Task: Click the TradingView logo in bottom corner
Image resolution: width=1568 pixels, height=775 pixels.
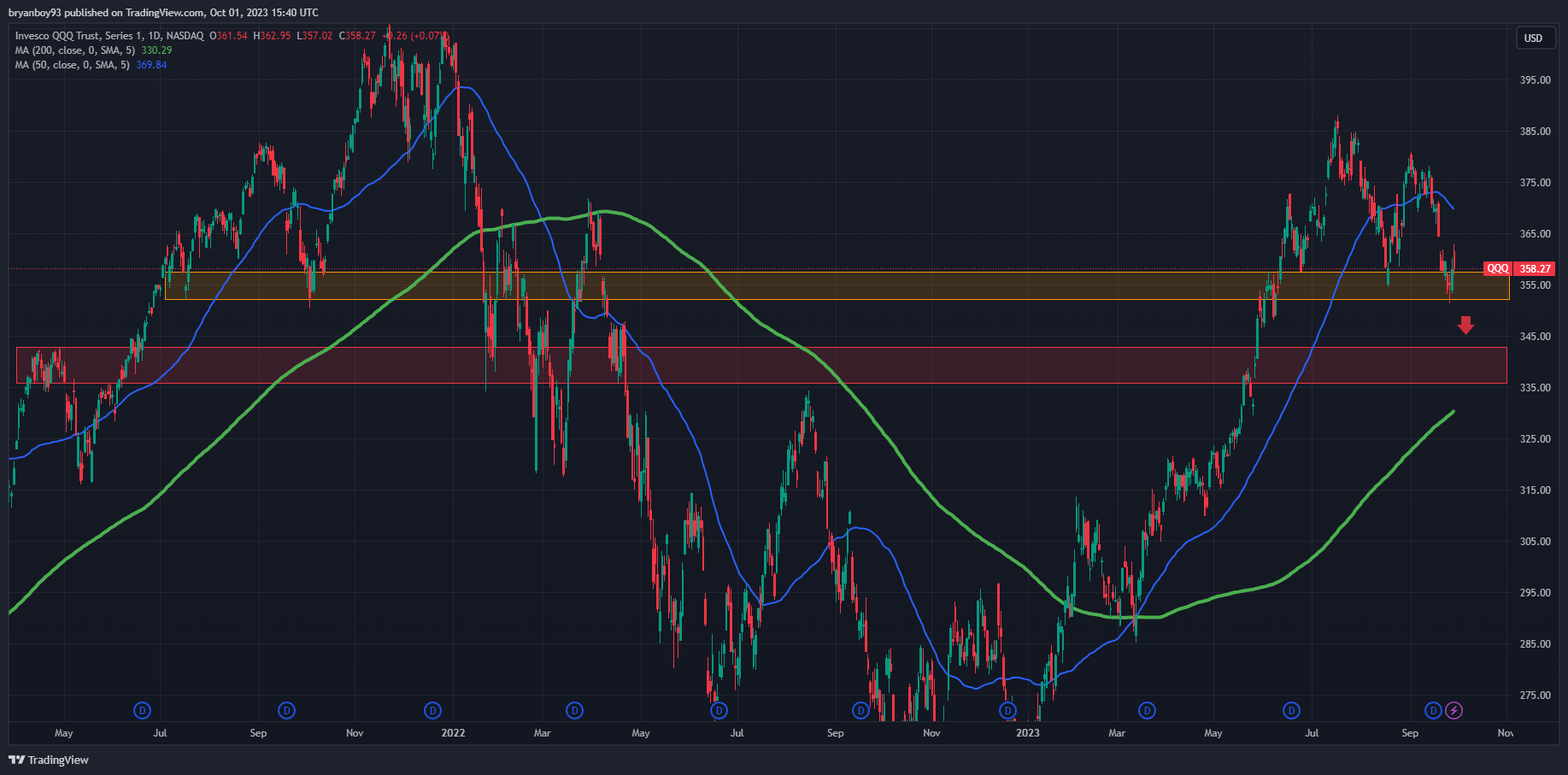Action: (47, 760)
